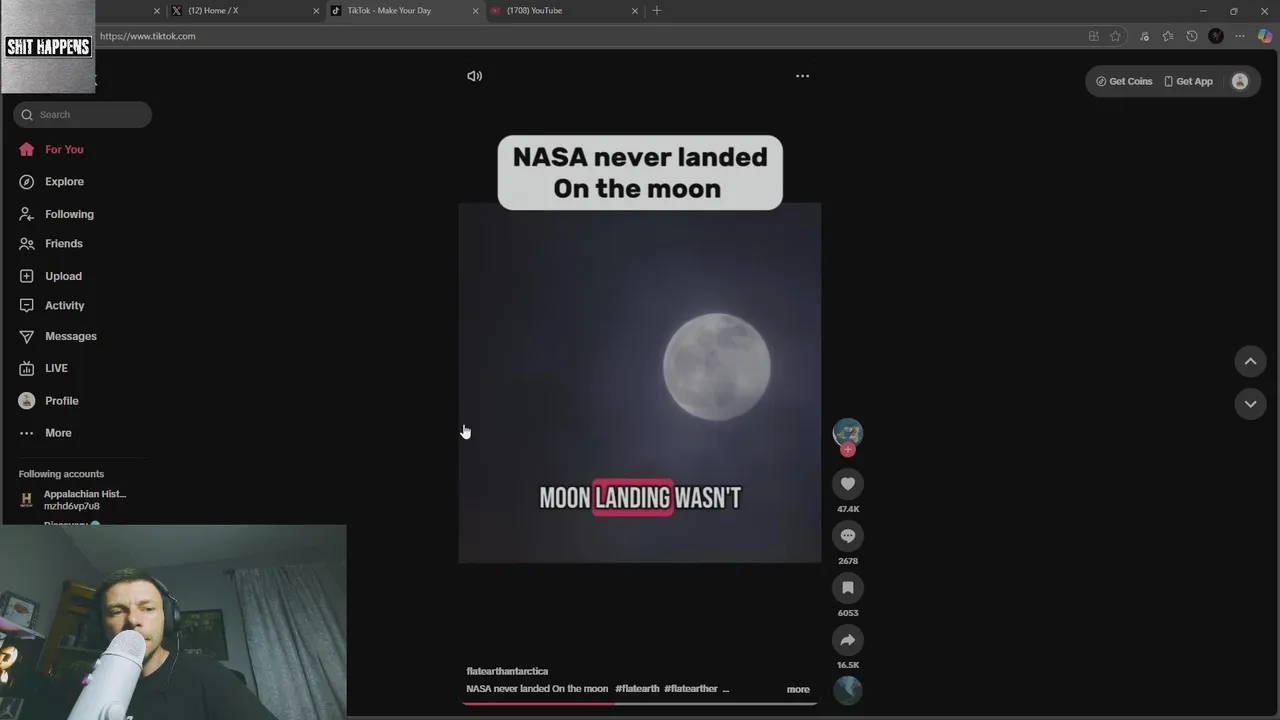Open the Favorites list icon
1280x720 pixels.
(1168, 36)
